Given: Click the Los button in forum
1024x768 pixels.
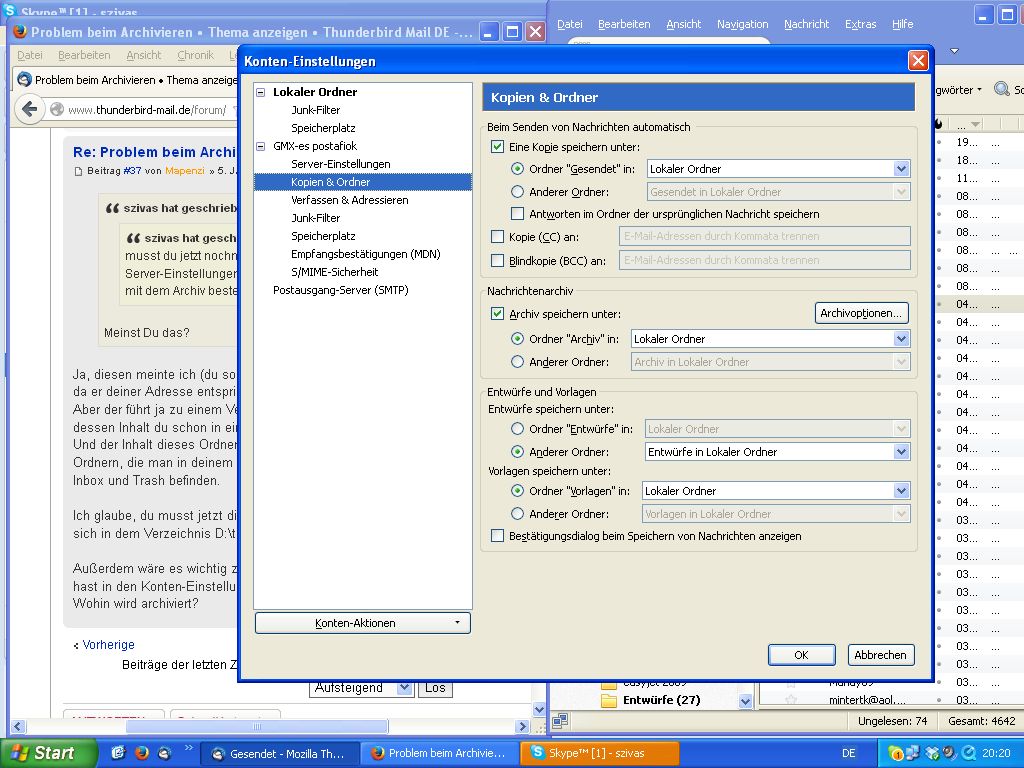Looking at the screenshot, I should click(x=435, y=688).
